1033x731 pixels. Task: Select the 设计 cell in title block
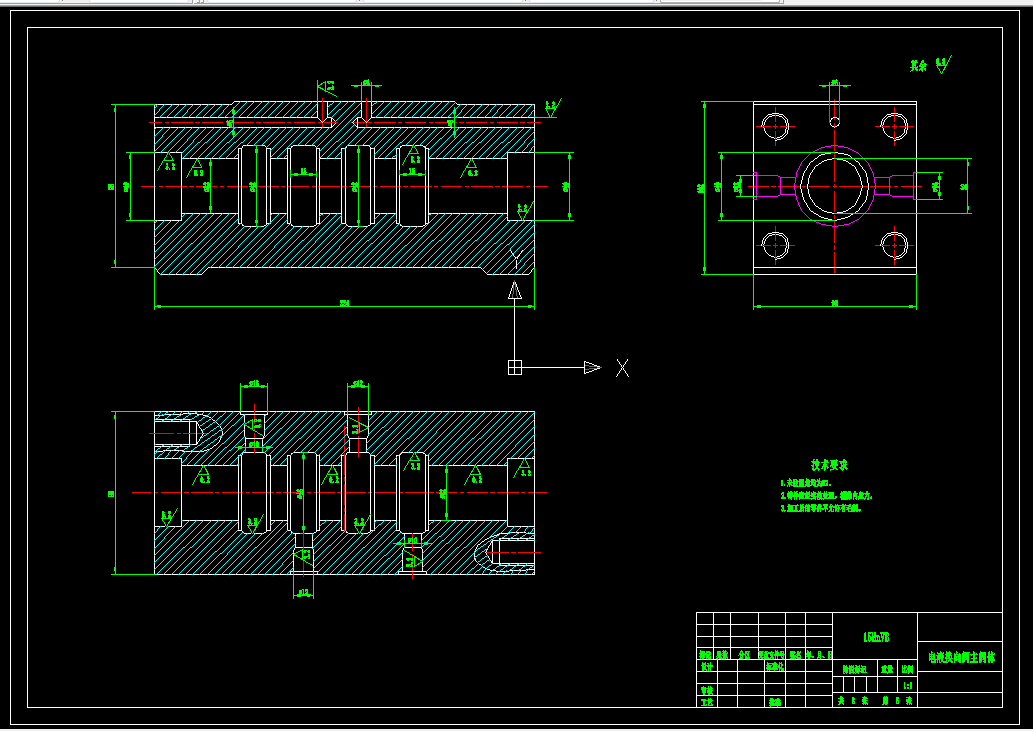coord(706,666)
